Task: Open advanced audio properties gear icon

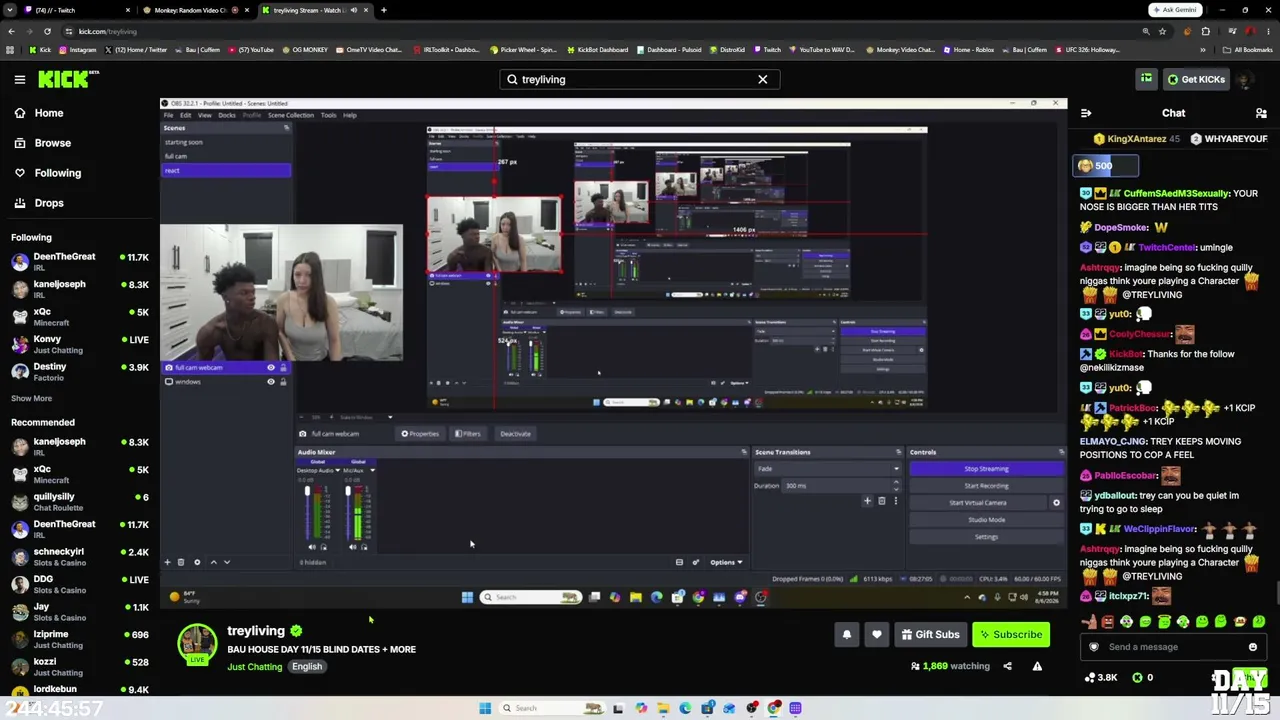Action: coord(696,562)
